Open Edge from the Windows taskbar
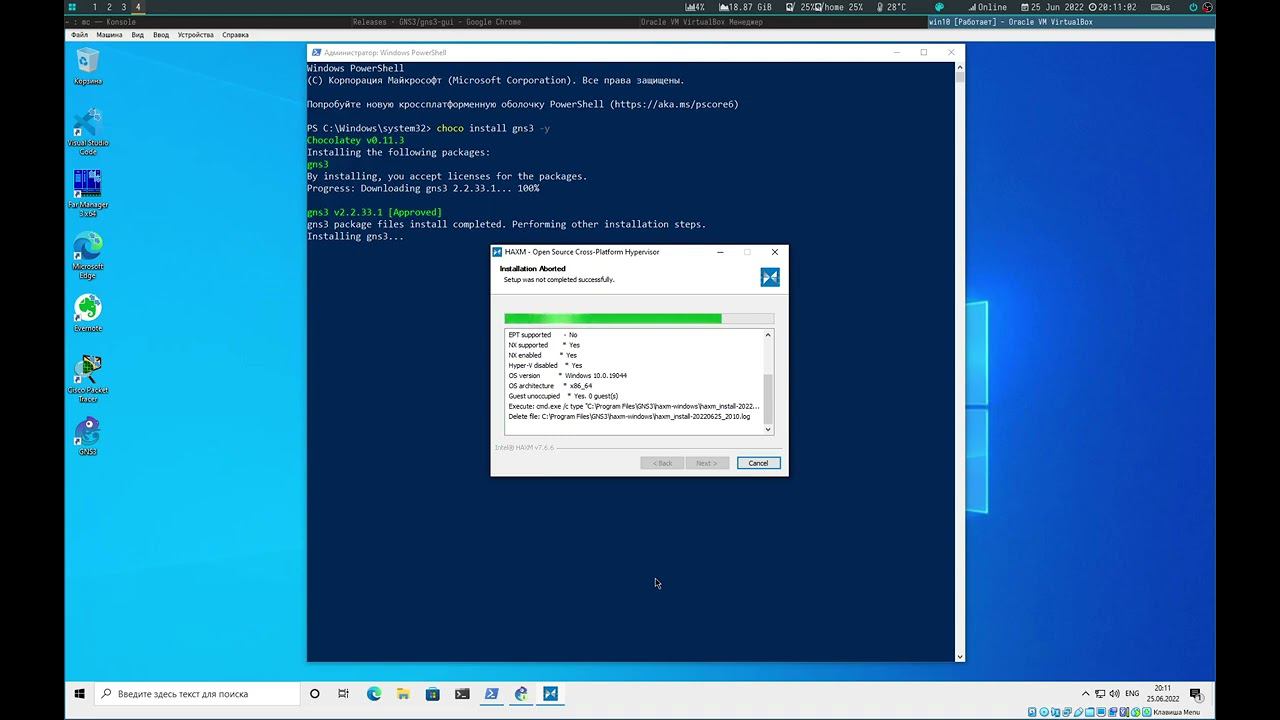 374,694
